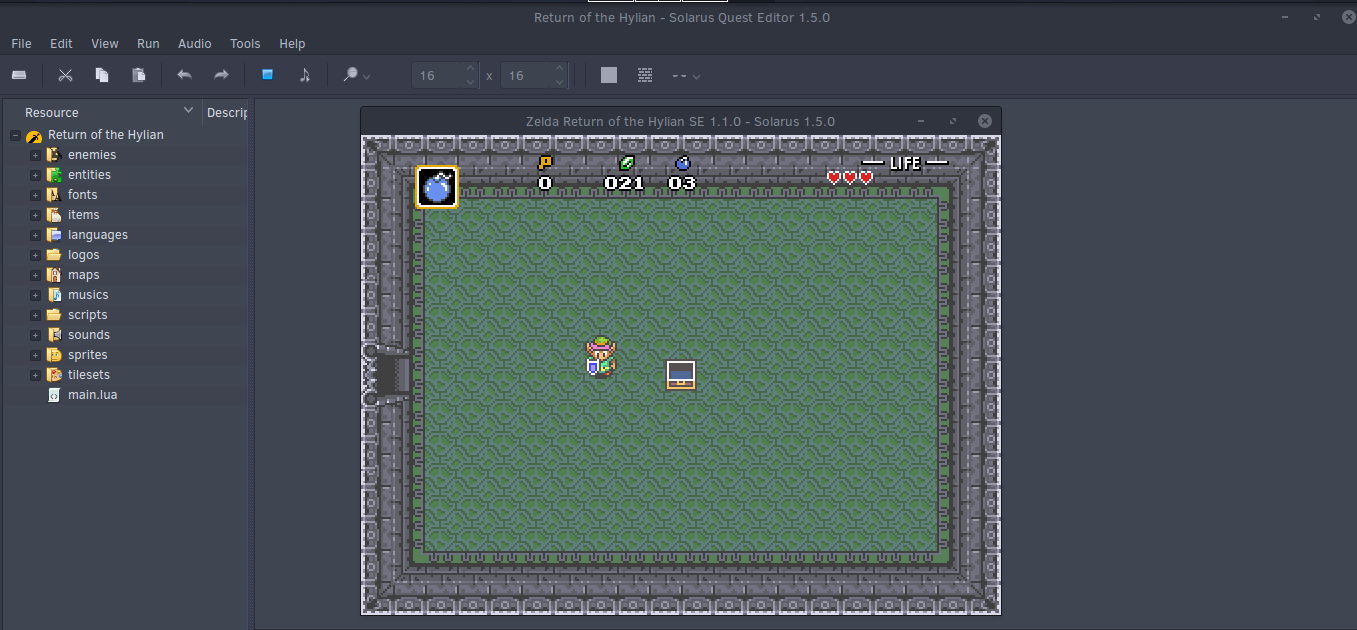This screenshot has height=630, width=1357.
Task: Click the Descrip column header
Action: 227,112
